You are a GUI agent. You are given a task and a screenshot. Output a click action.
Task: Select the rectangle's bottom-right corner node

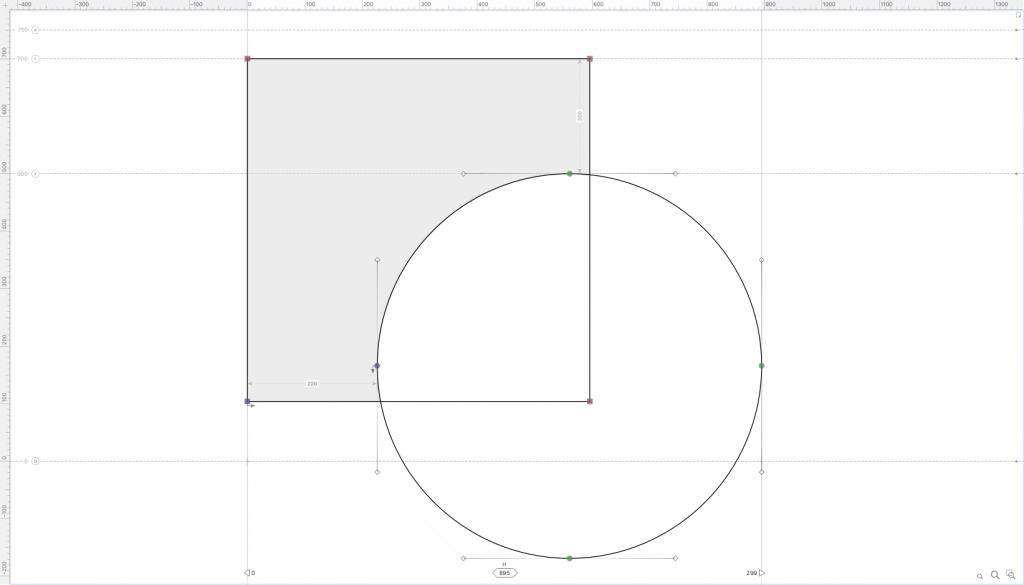click(590, 402)
